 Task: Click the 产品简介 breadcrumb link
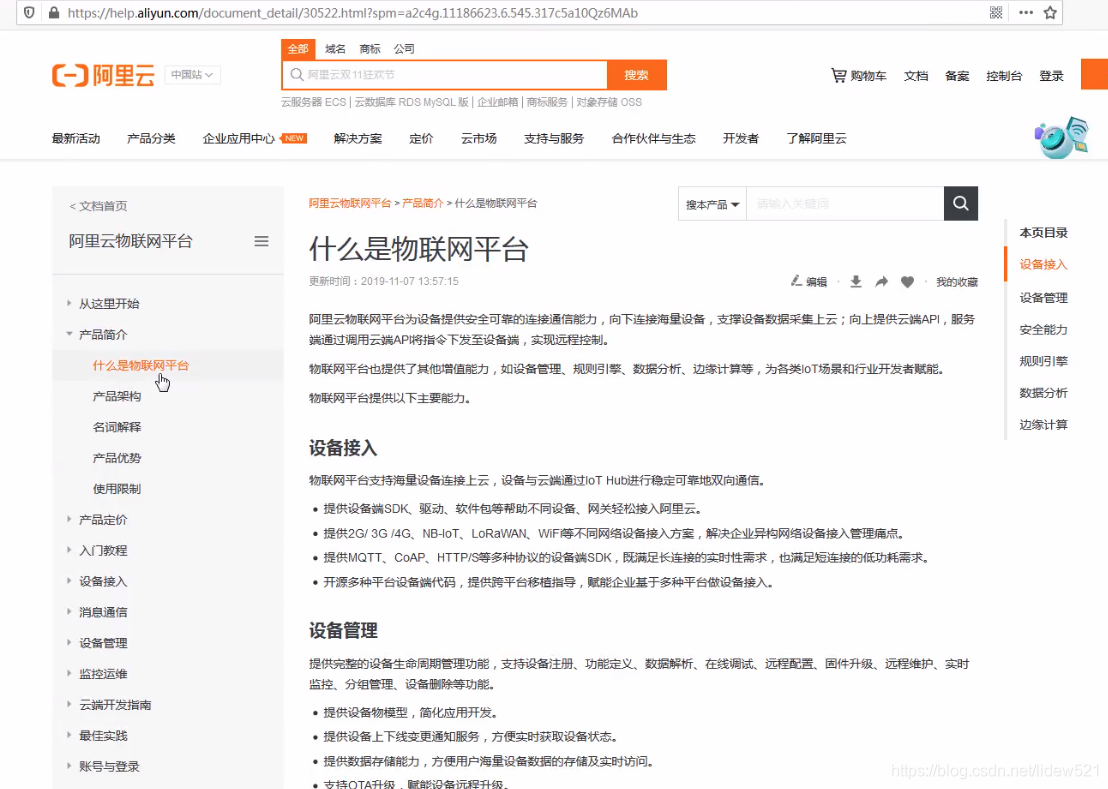(x=423, y=203)
